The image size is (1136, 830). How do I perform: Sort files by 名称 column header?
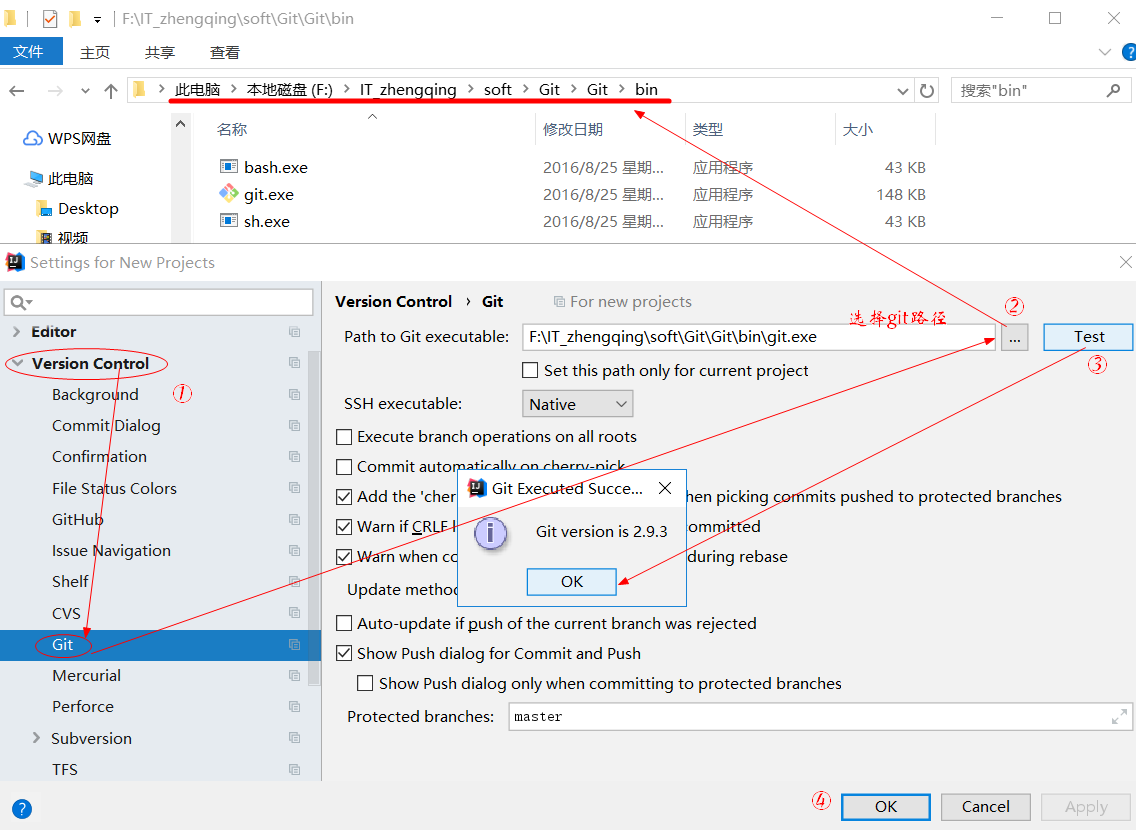point(232,130)
